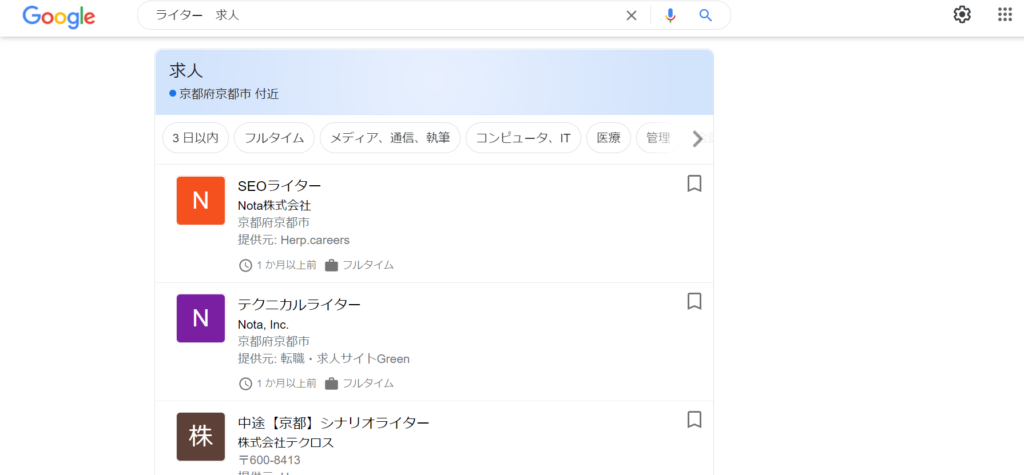This screenshot has width=1024, height=475.
Task: Bookmark the シナリオライター job
Action: [694, 419]
